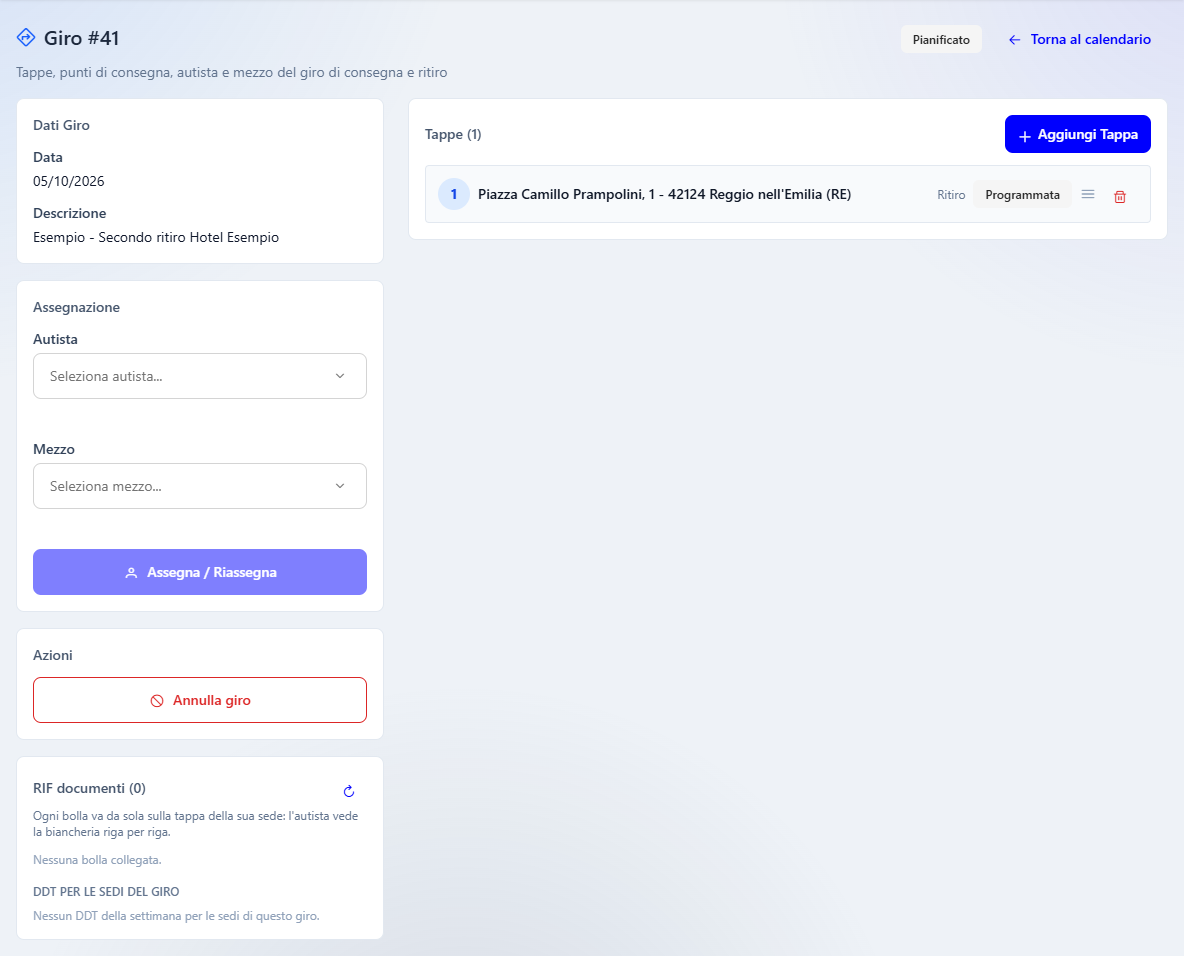Click the date 05/10/2026

coord(69,181)
